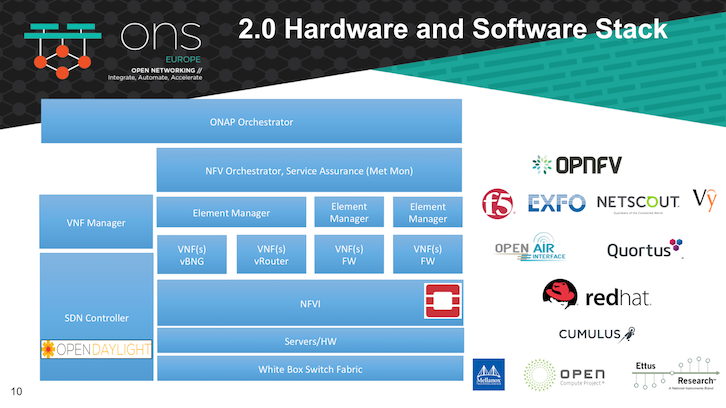
Task: Select the ONAP Orchestrator block
Action: [251, 121]
